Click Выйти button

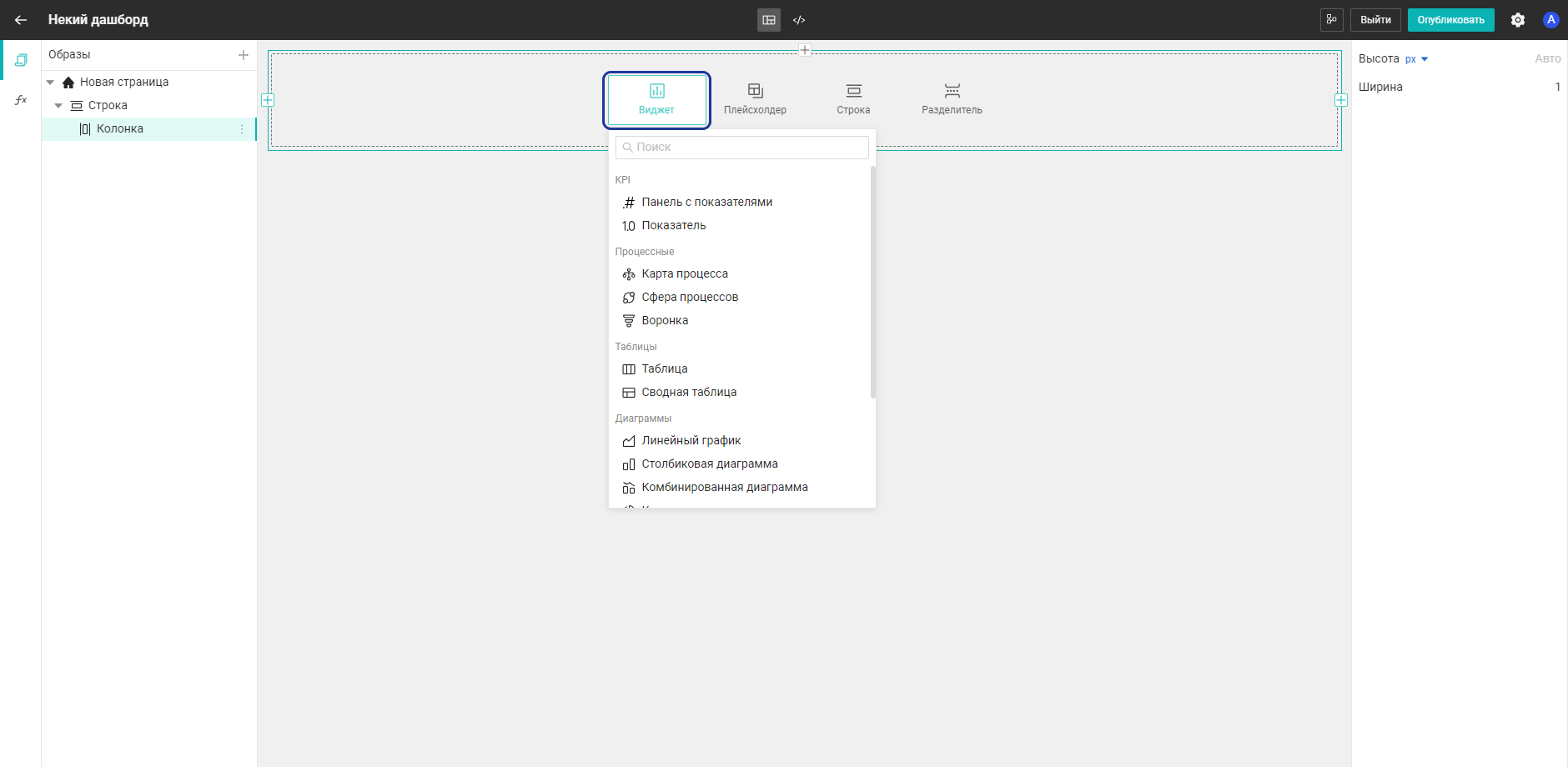(1375, 20)
